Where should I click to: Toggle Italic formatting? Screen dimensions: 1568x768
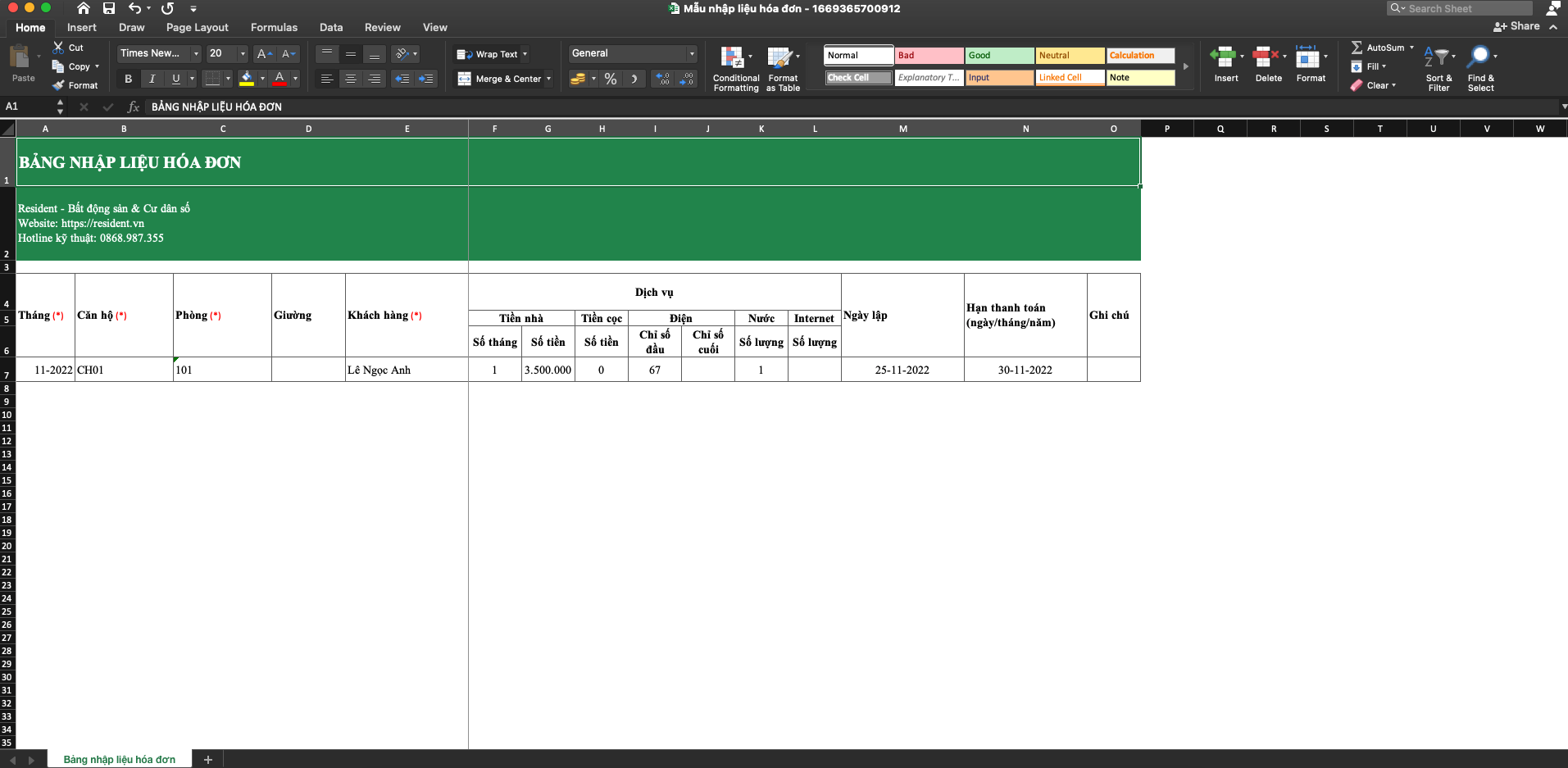152,79
